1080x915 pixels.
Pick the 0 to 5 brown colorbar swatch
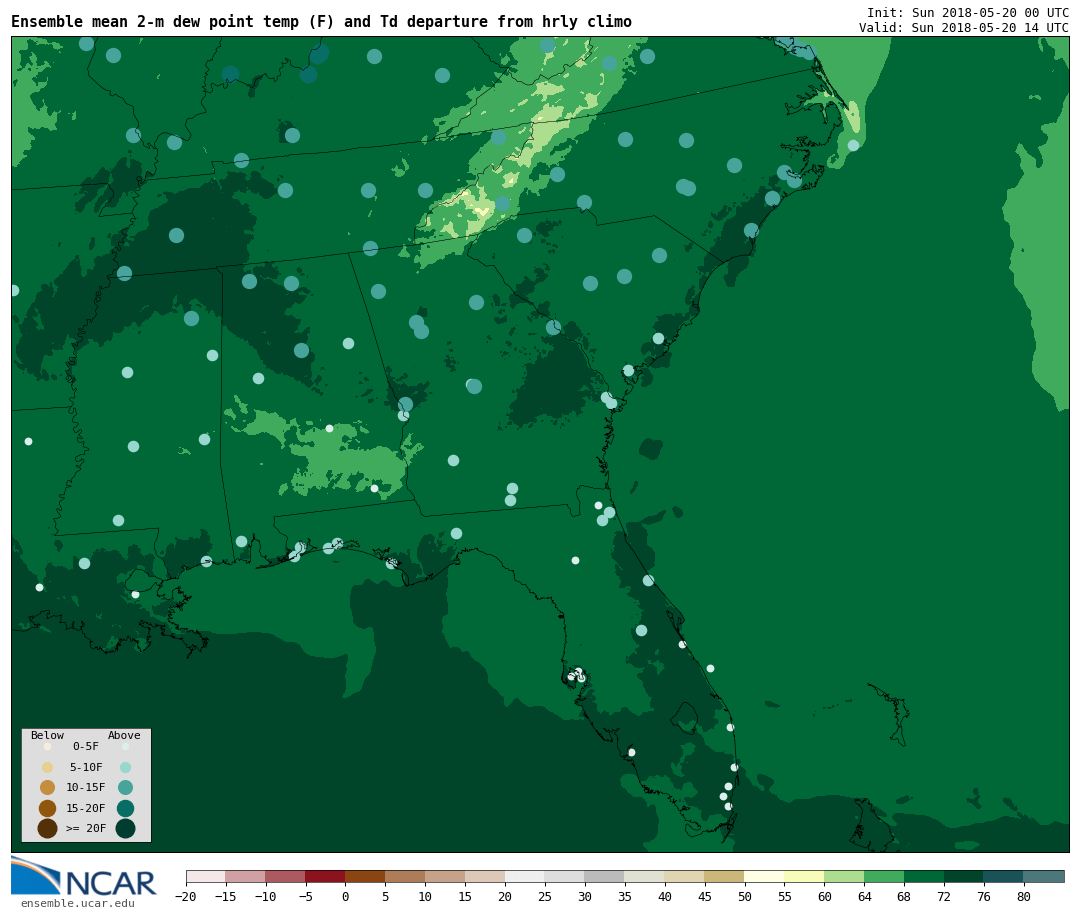click(366, 876)
